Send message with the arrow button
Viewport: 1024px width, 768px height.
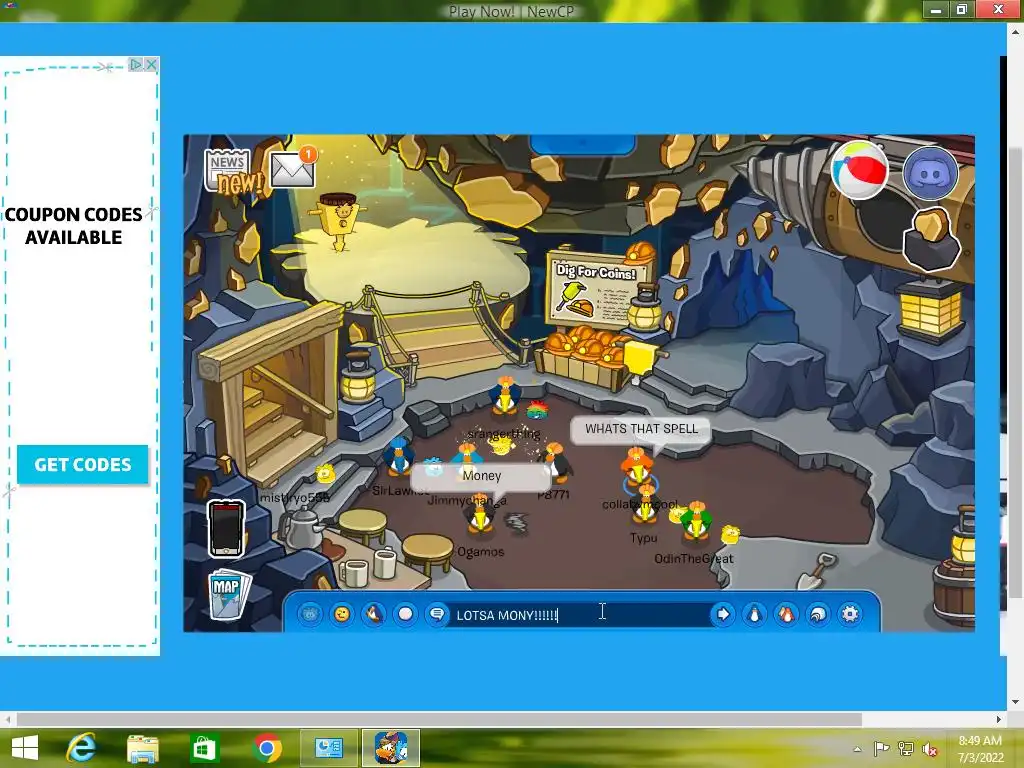pos(723,615)
